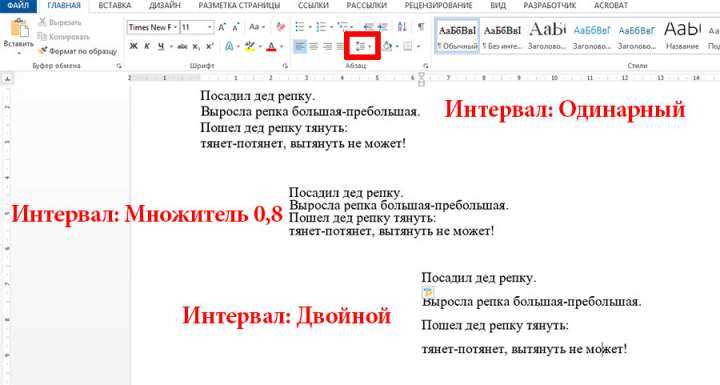Apply the Без инте... style

click(502, 37)
